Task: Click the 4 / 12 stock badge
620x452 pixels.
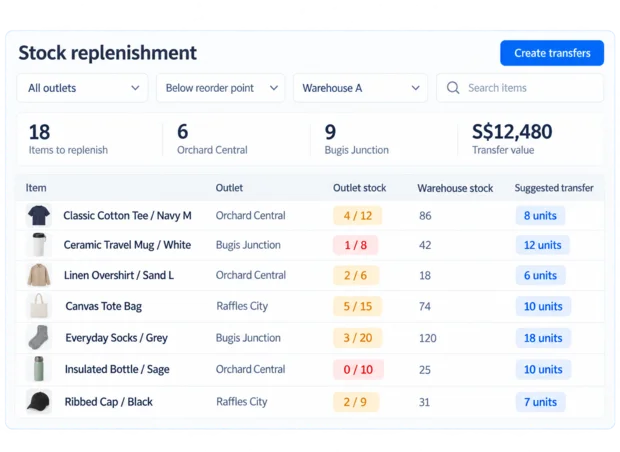Action: (357, 216)
